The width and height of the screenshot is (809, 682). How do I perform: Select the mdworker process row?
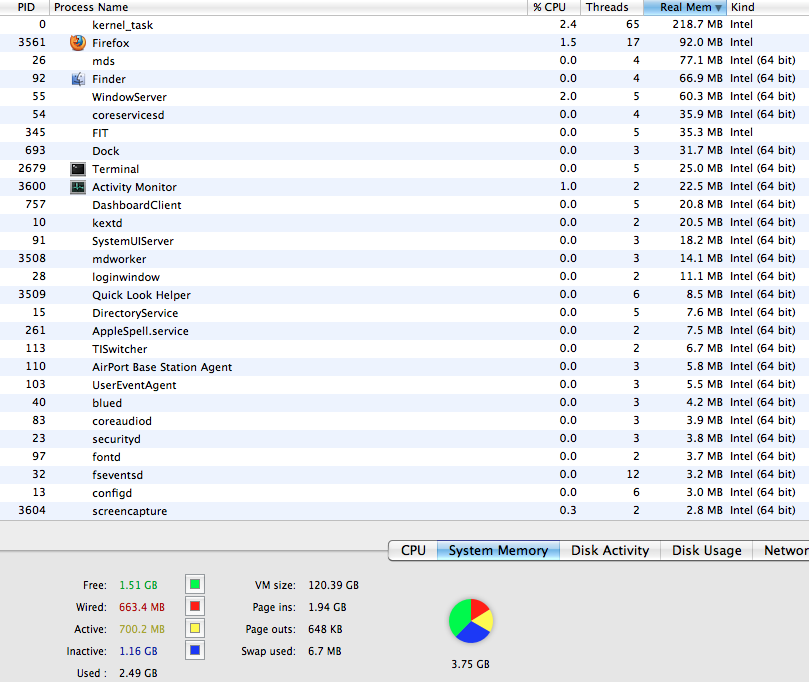tap(404, 258)
